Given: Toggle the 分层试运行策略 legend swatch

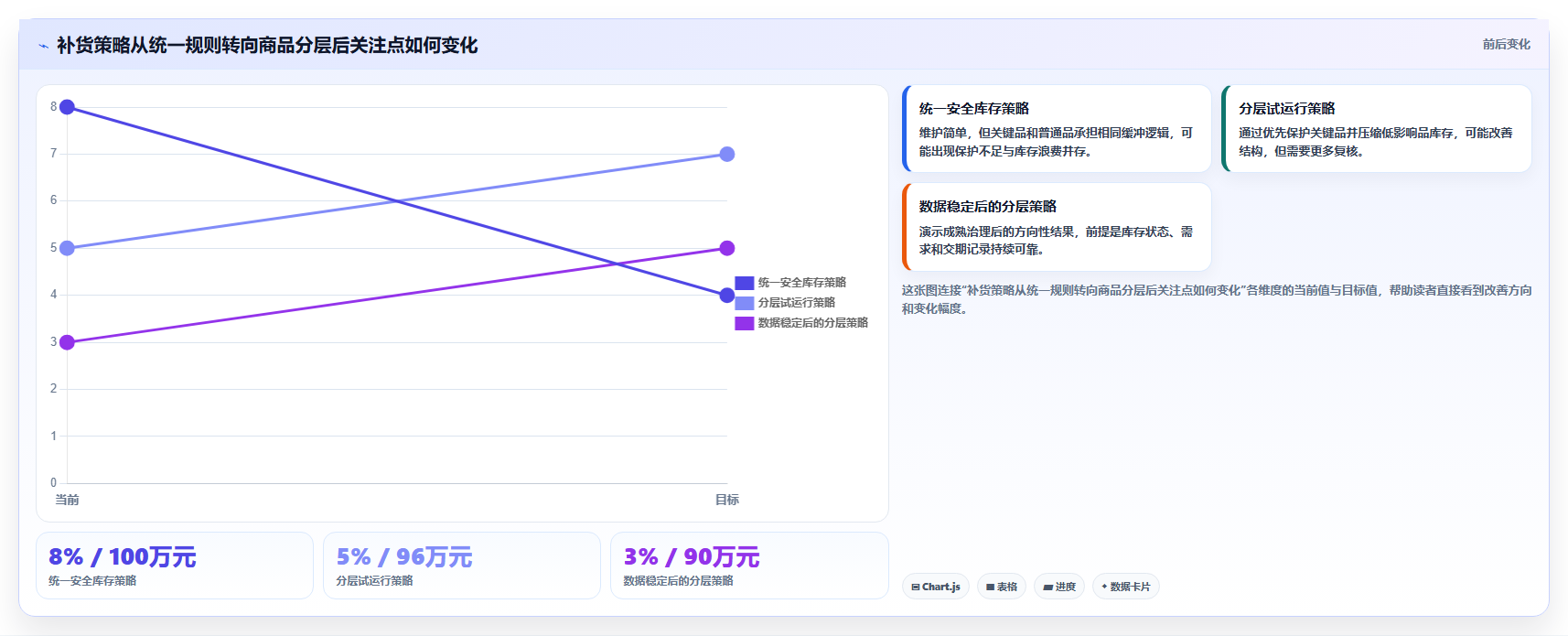Looking at the screenshot, I should pyautogui.click(x=745, y=303).
